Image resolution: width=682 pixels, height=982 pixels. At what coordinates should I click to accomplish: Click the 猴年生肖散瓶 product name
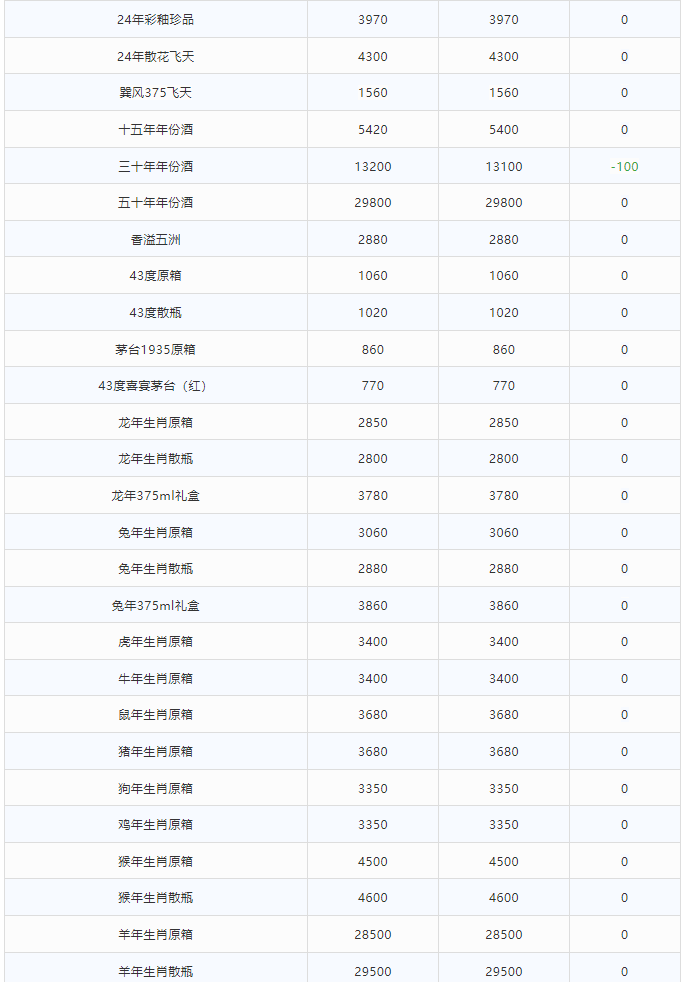point(155,898)
